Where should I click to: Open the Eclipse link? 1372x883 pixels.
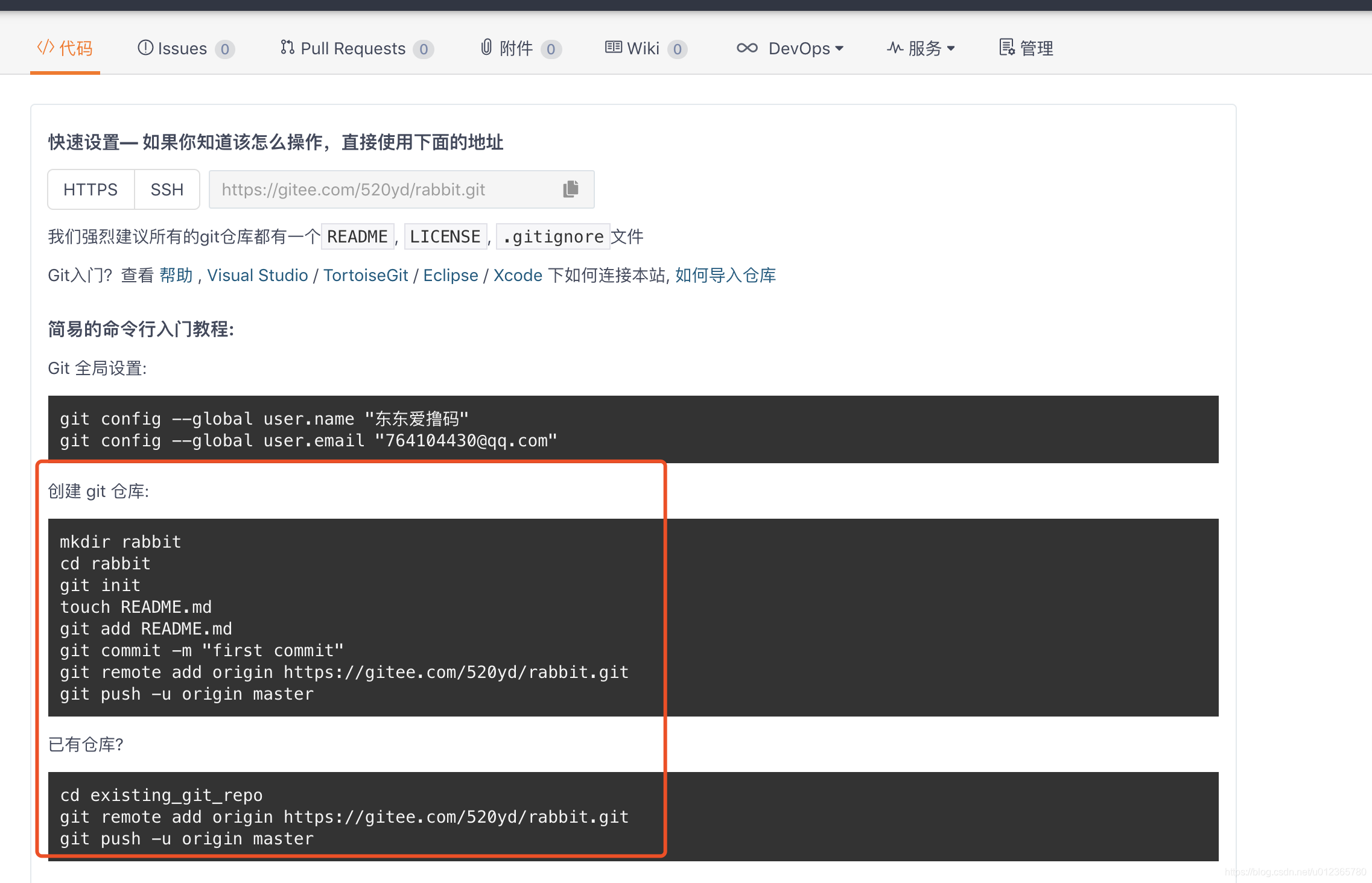(x=451, y=275)
